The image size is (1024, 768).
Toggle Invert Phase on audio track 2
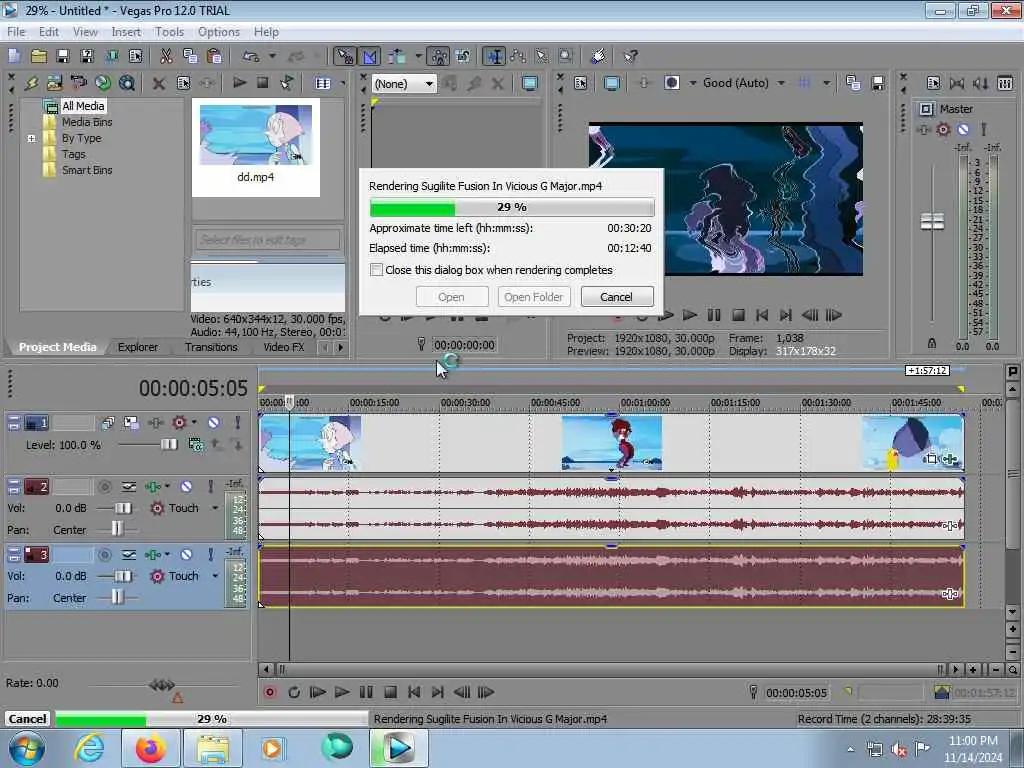(129, 487)
